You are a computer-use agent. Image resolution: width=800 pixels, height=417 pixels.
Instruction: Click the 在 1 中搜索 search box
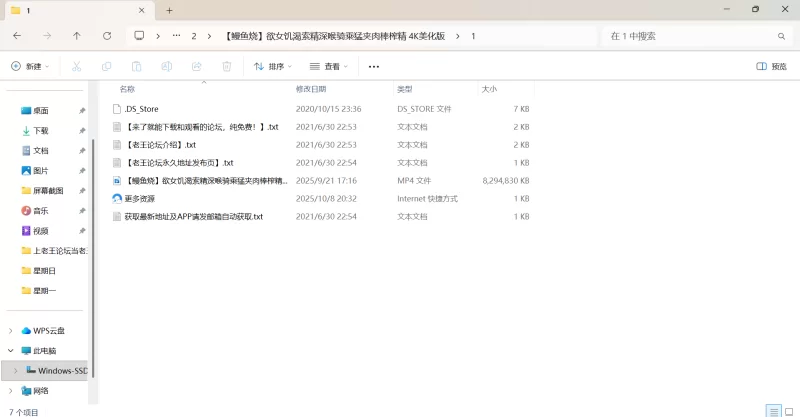[690, 35]
